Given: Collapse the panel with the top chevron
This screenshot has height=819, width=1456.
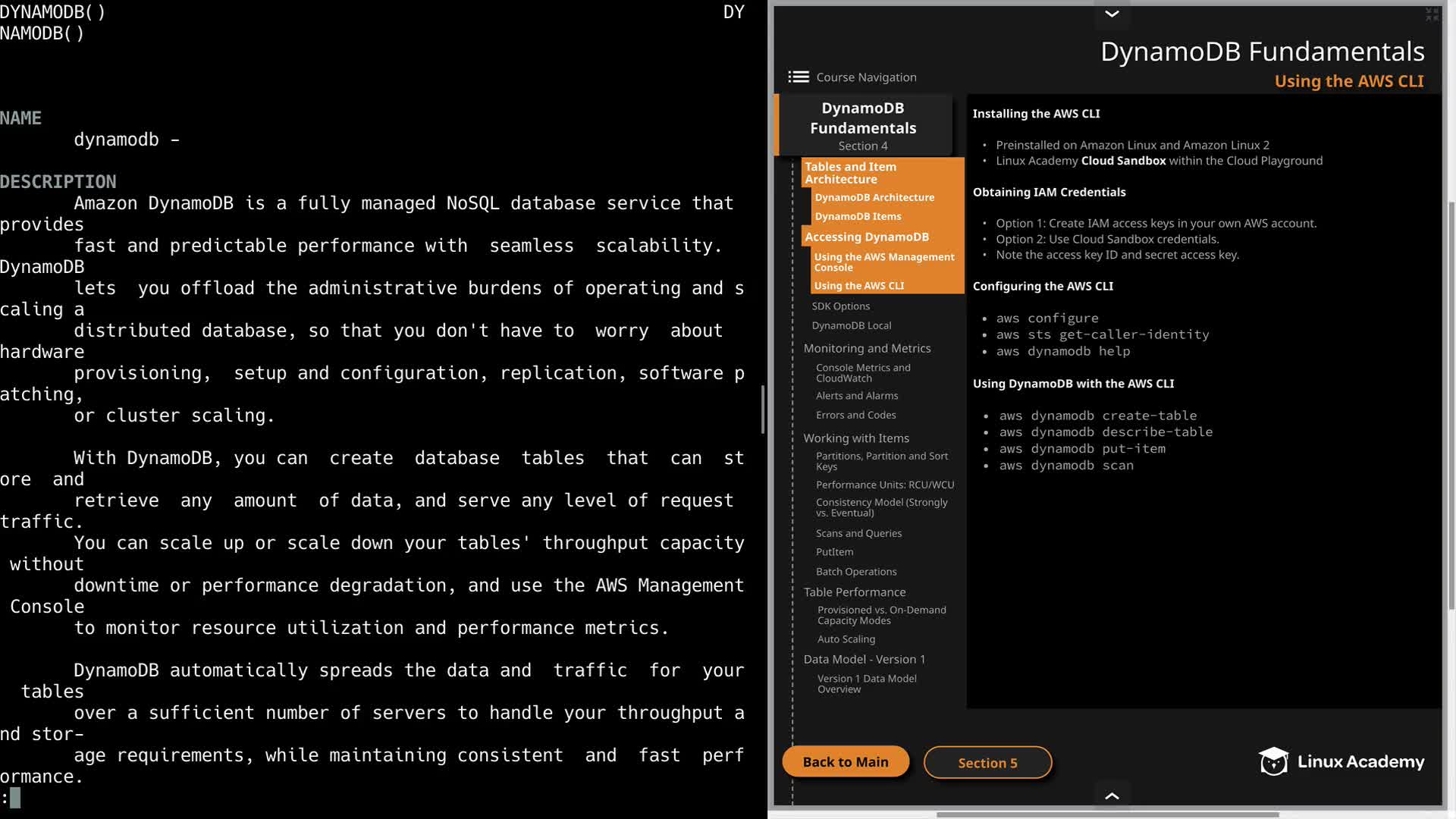Looking at the screenshot, I should (1112, 14).
